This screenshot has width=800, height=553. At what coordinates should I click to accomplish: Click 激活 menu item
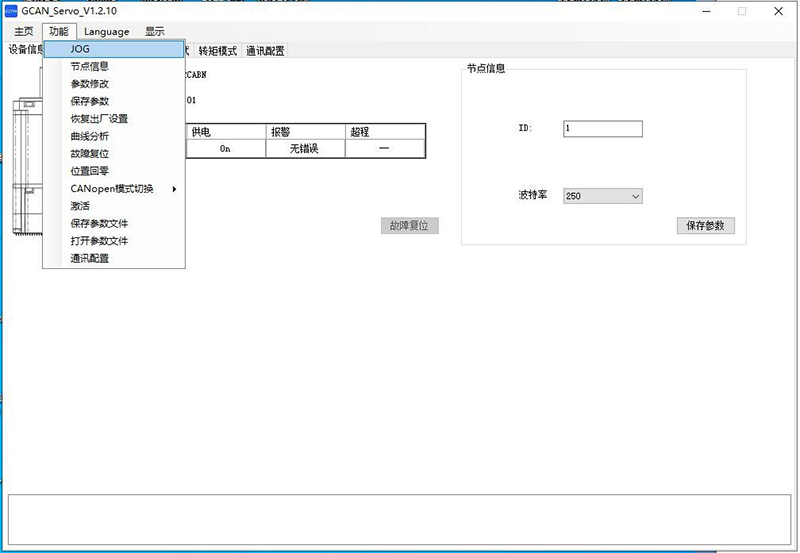(x=79, y=206)
